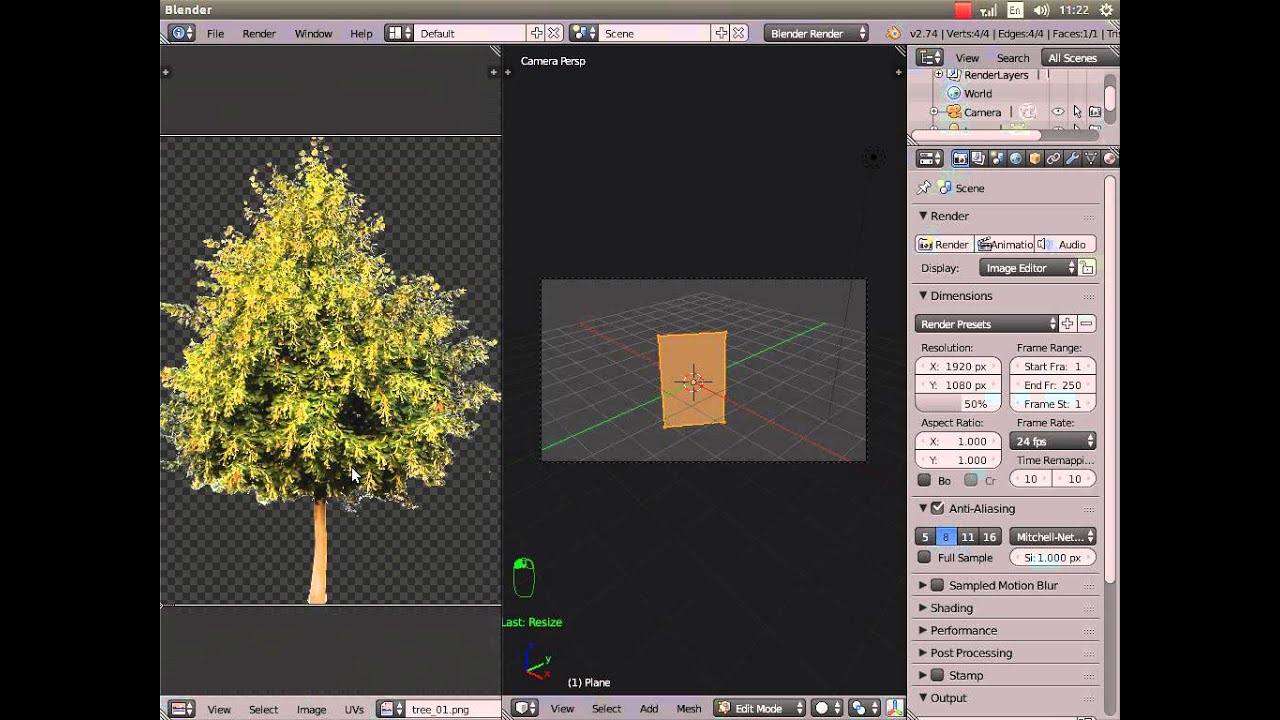Click the resolution percentage 50% slider
The height and width of the screenshot is (720, 1280).
pos(958,404)
